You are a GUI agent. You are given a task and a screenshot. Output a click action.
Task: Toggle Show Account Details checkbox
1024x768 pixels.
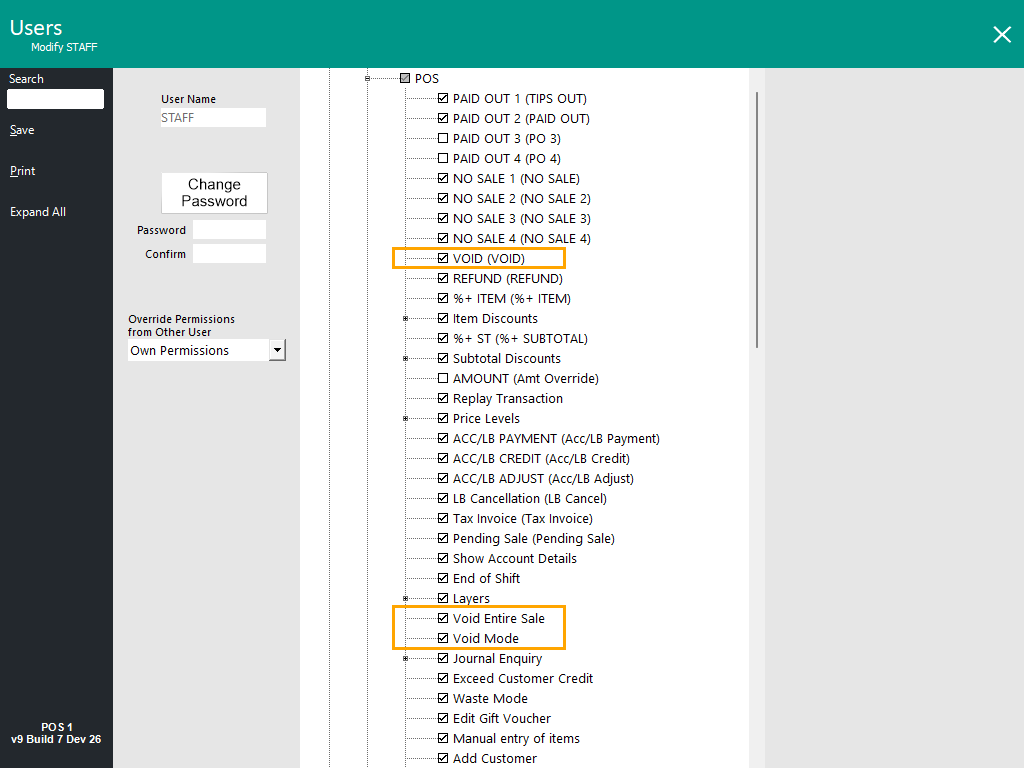[443, 558]
